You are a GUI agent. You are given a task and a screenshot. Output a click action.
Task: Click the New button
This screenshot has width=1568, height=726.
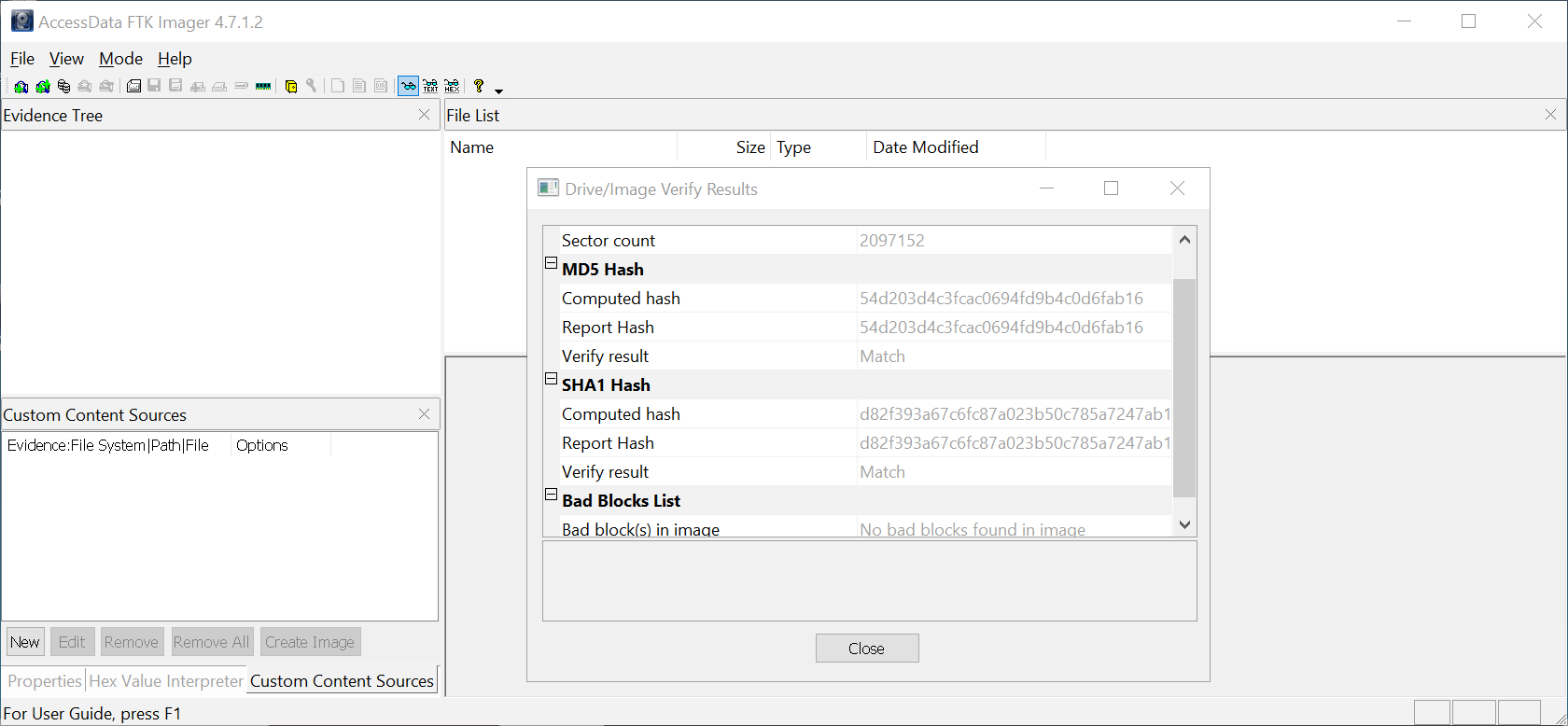click(25, 642)
